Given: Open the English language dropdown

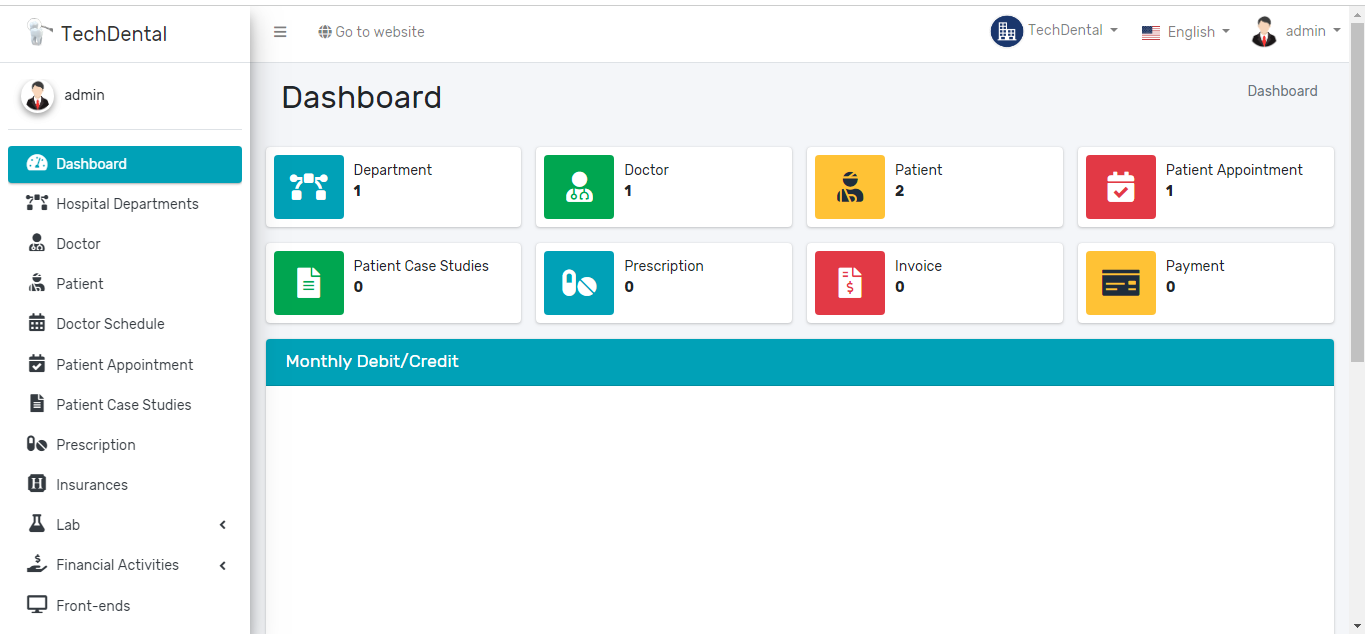Looking at the screenshot, I should 1185,32.
